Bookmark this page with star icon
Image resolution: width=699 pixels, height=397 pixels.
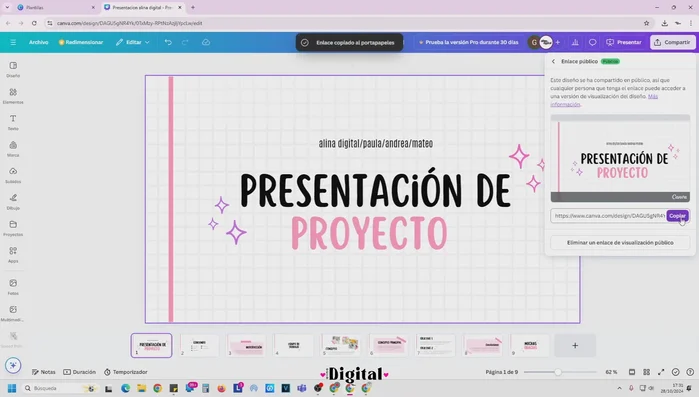646,23
